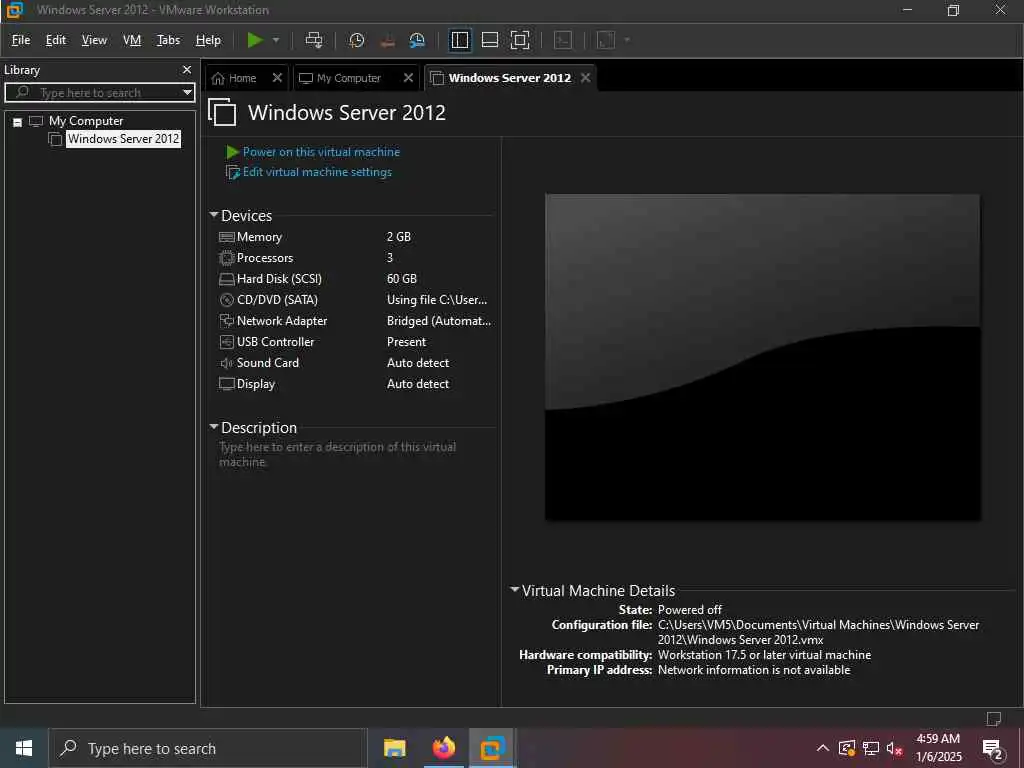Close the Home tab
This screenshot has width=1024, height=768.
(277, 78)
